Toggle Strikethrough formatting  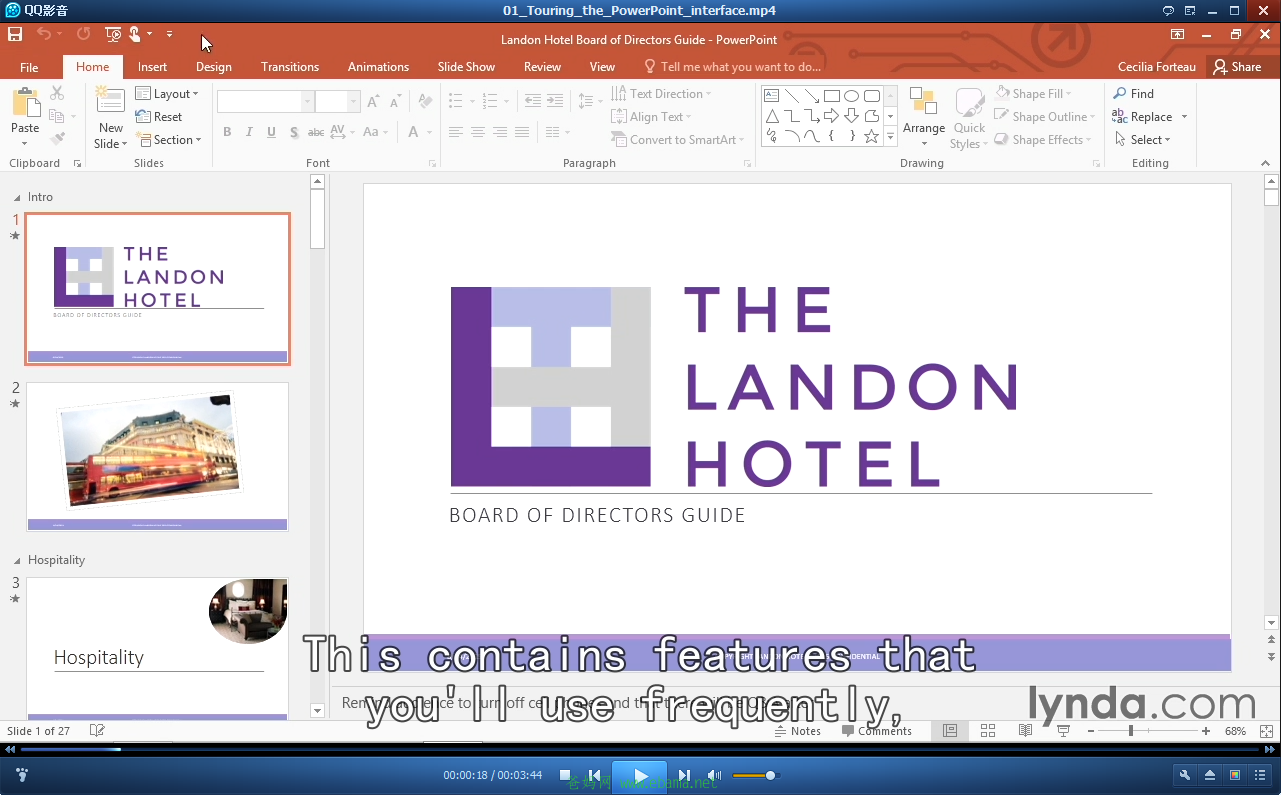tap(316, 132)
